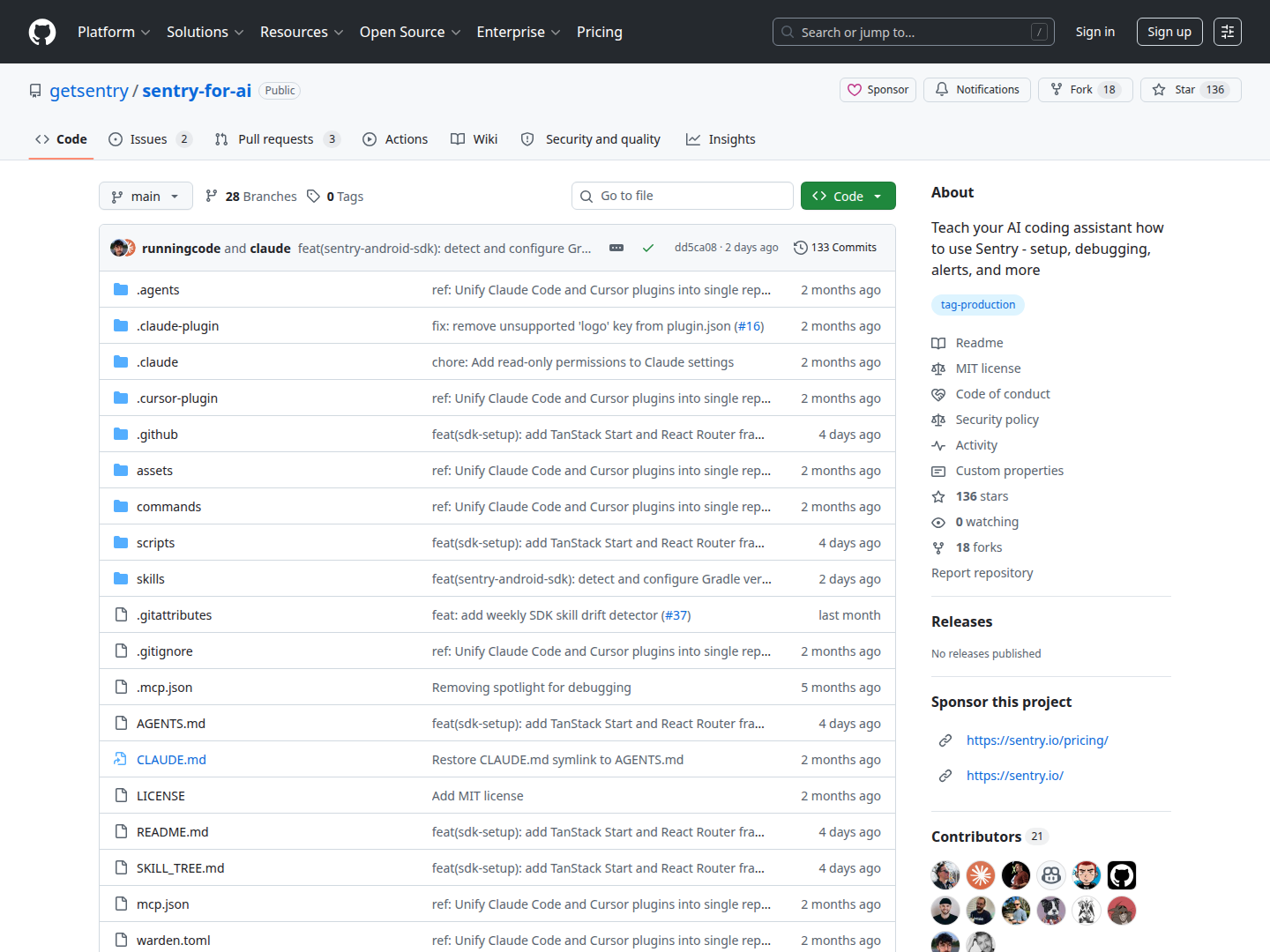Click the commit history clock icon
This screenshot has width=1270, height=952.
801,248
